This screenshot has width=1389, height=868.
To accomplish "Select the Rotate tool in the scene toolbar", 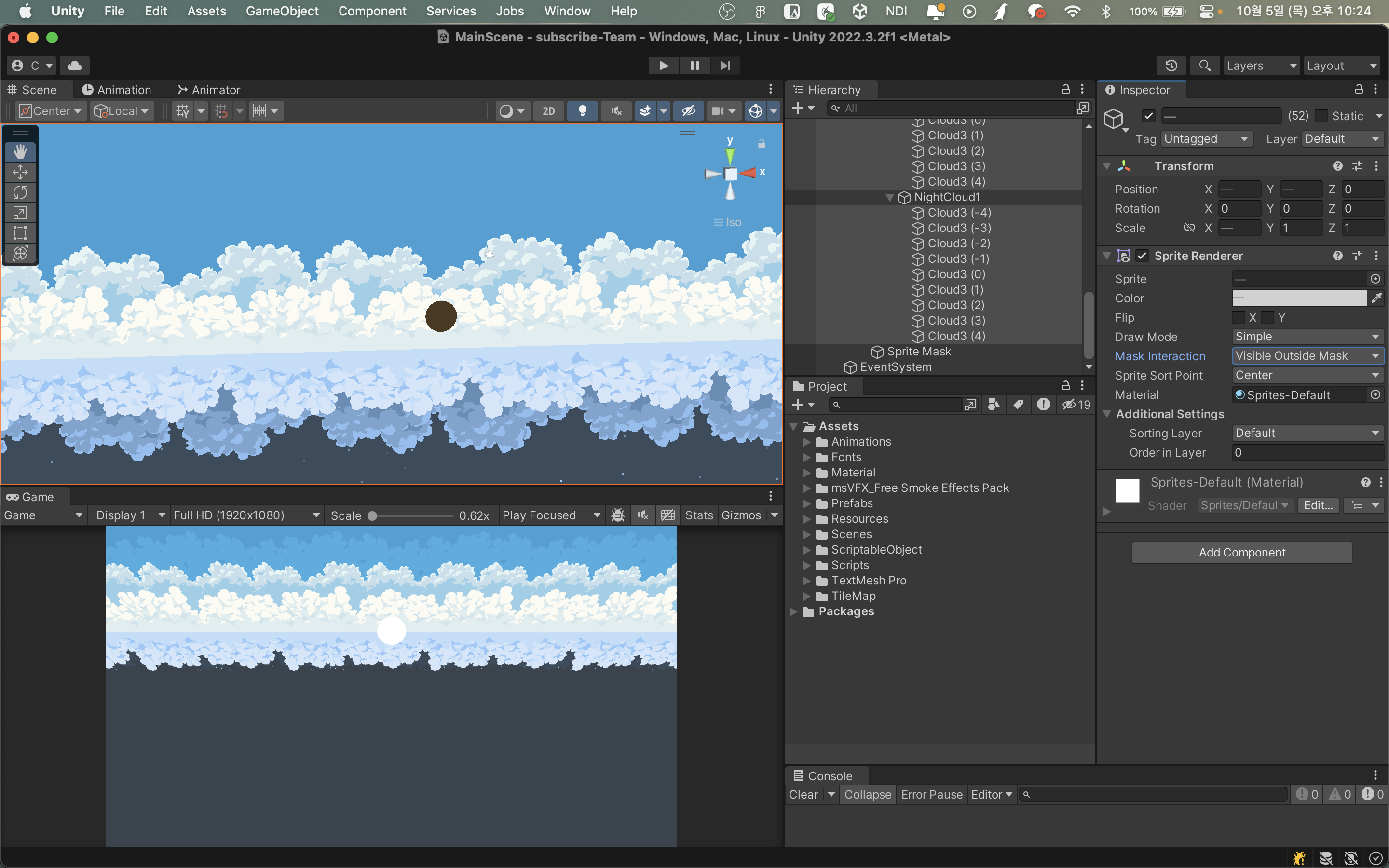I will click(x=20, y=192).
